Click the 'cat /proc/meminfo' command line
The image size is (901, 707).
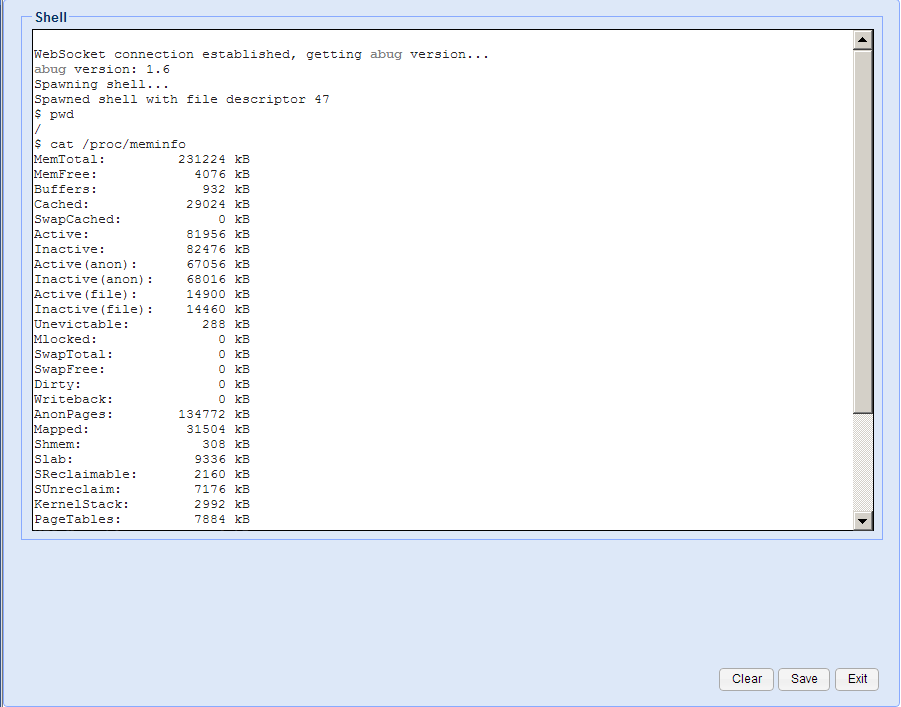tap(110, 144)
